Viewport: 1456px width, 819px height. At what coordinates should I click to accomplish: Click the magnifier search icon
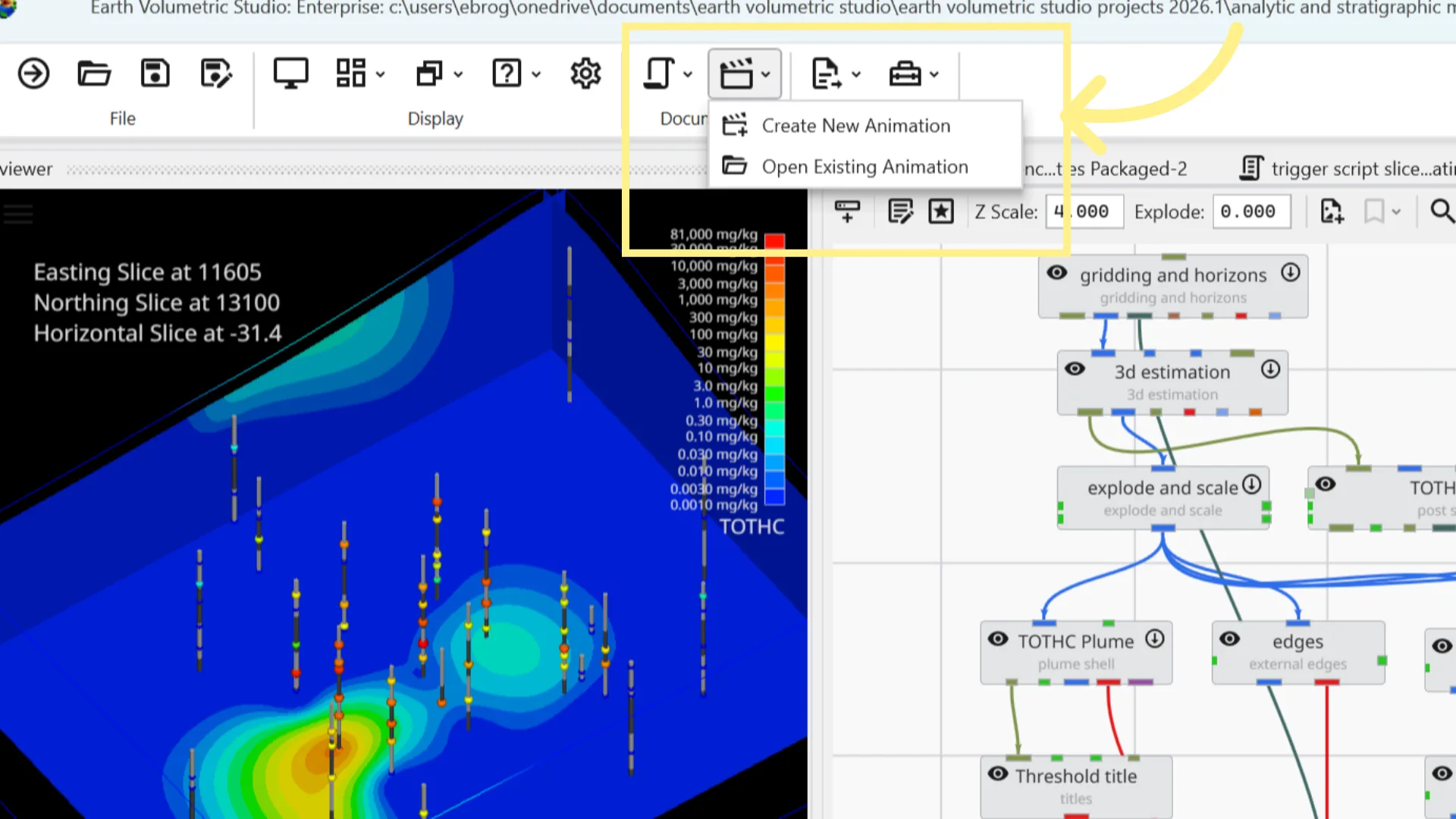pyautogui.click(x=1442, y=211)
